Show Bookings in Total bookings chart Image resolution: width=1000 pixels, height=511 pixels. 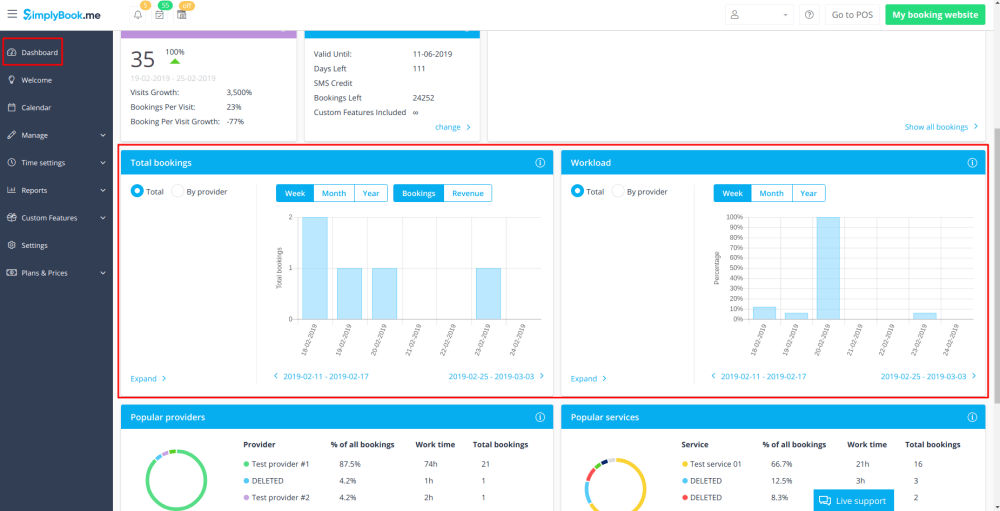(x=418, y=193)
